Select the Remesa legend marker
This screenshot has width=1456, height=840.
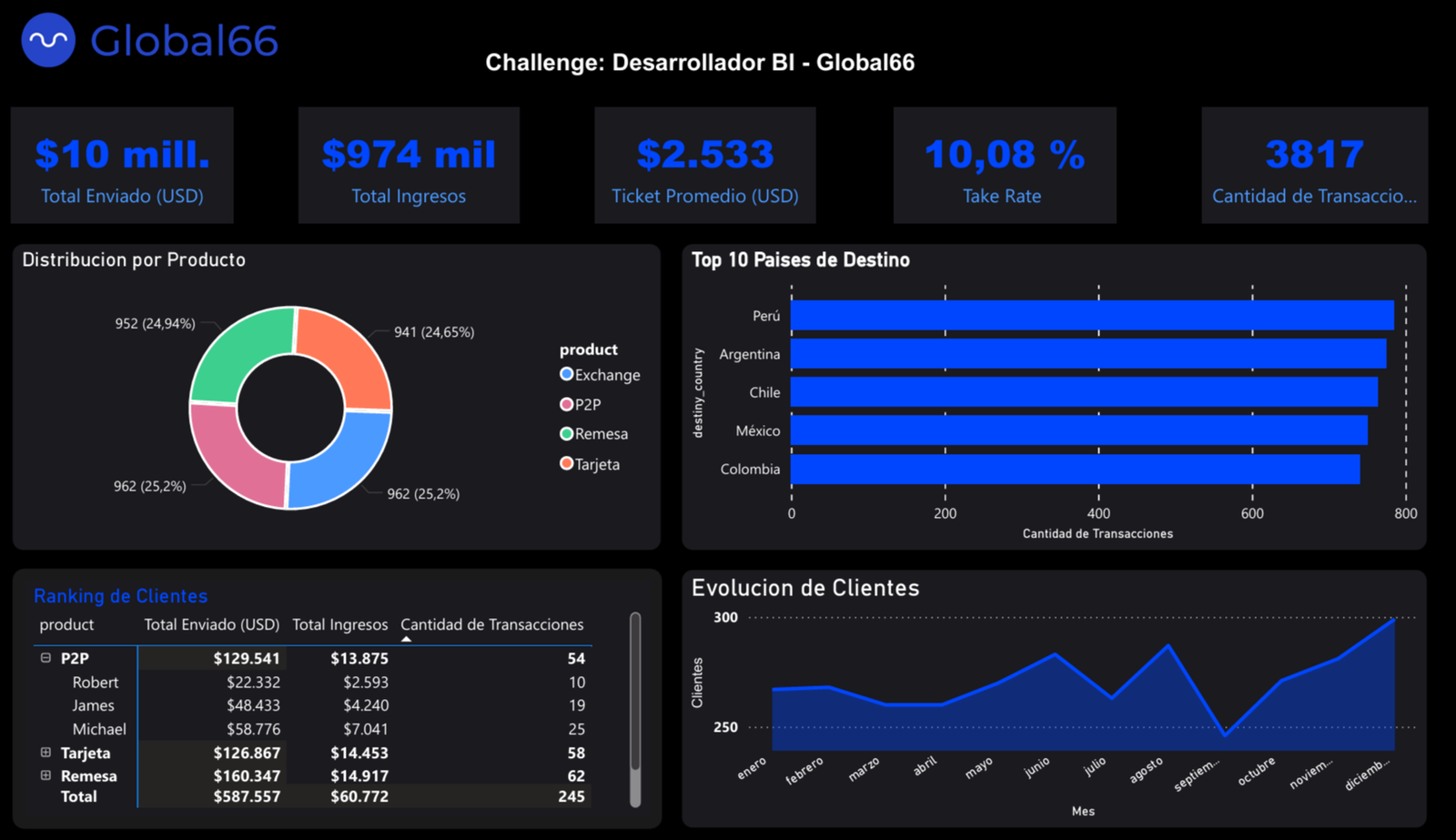pos(566,433)
